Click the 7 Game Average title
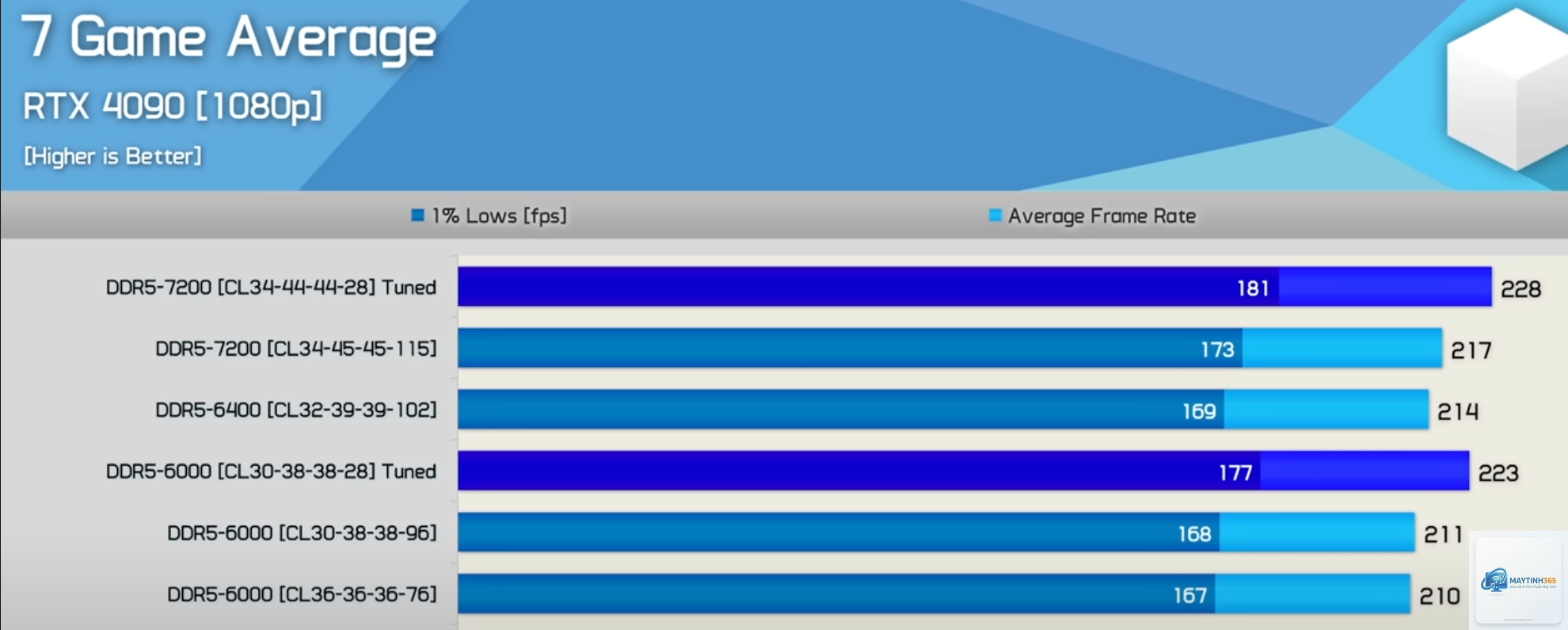1568x630 pixels. click(x=229, y=38)
